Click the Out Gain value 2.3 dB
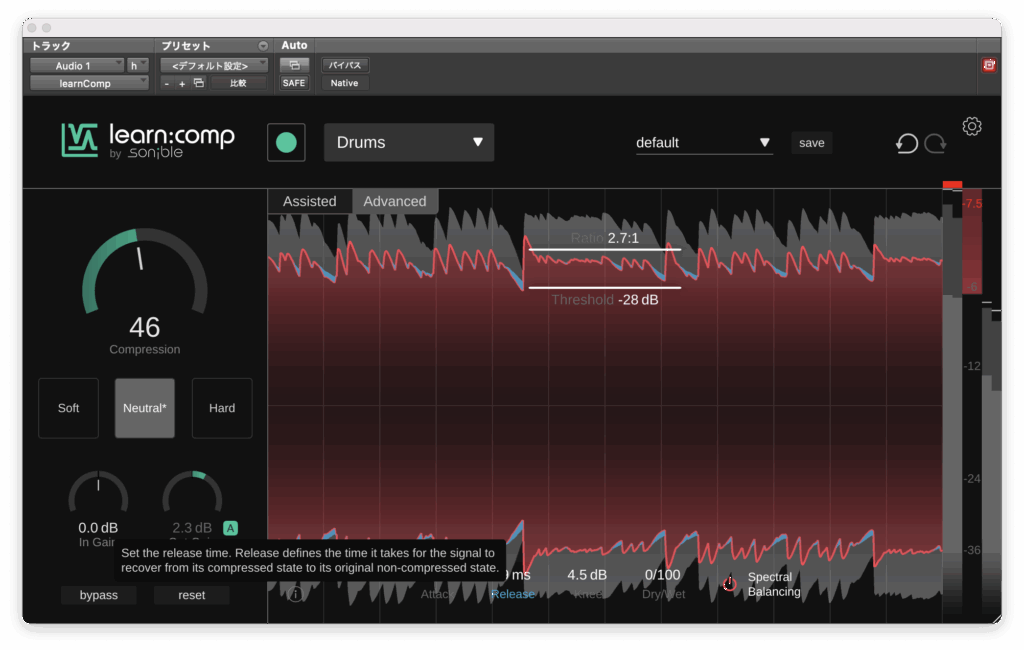The width and height of the screenshot is (1024, 650). coord(191,528)
